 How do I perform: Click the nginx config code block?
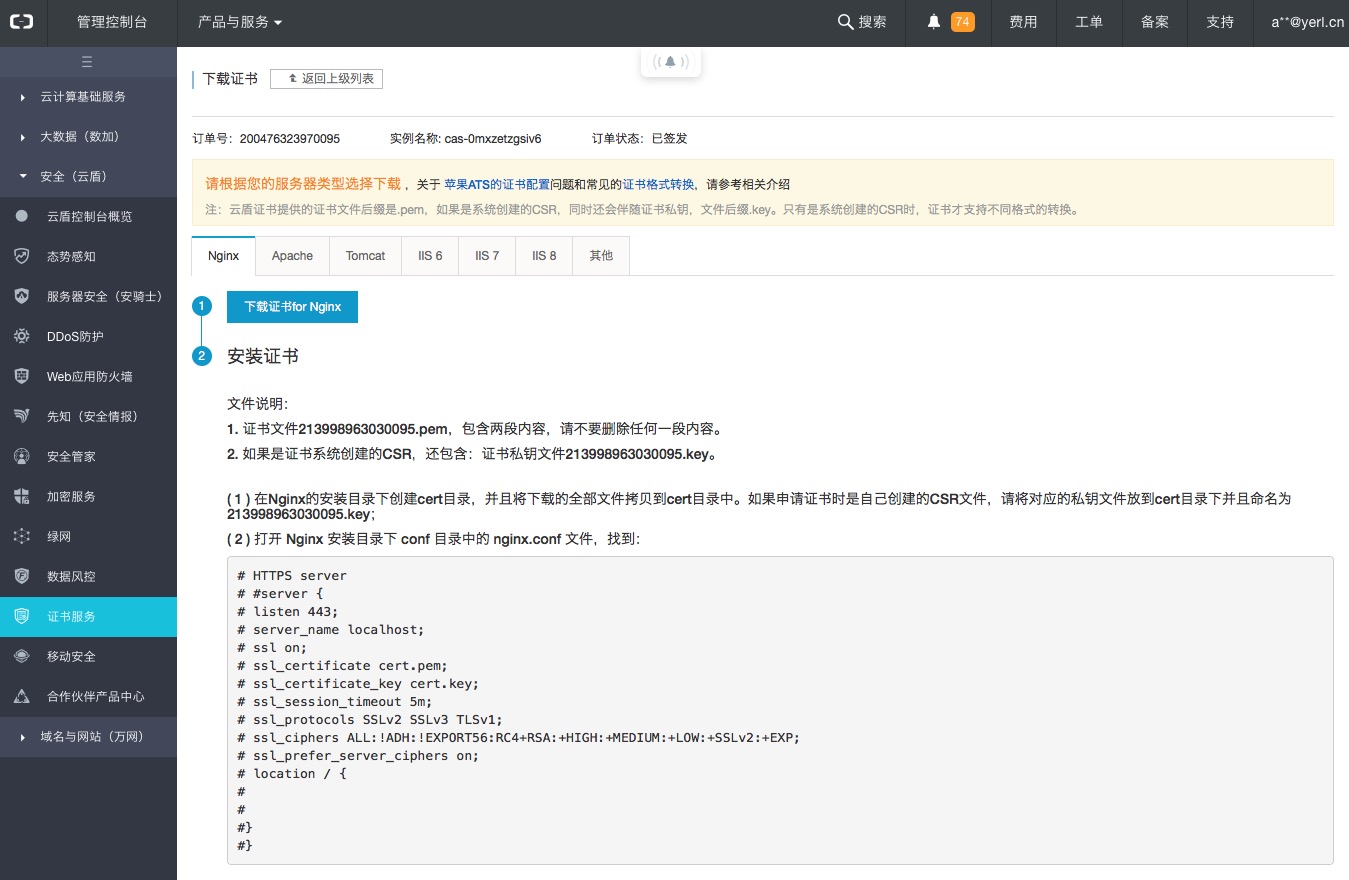tap(780, 710)
